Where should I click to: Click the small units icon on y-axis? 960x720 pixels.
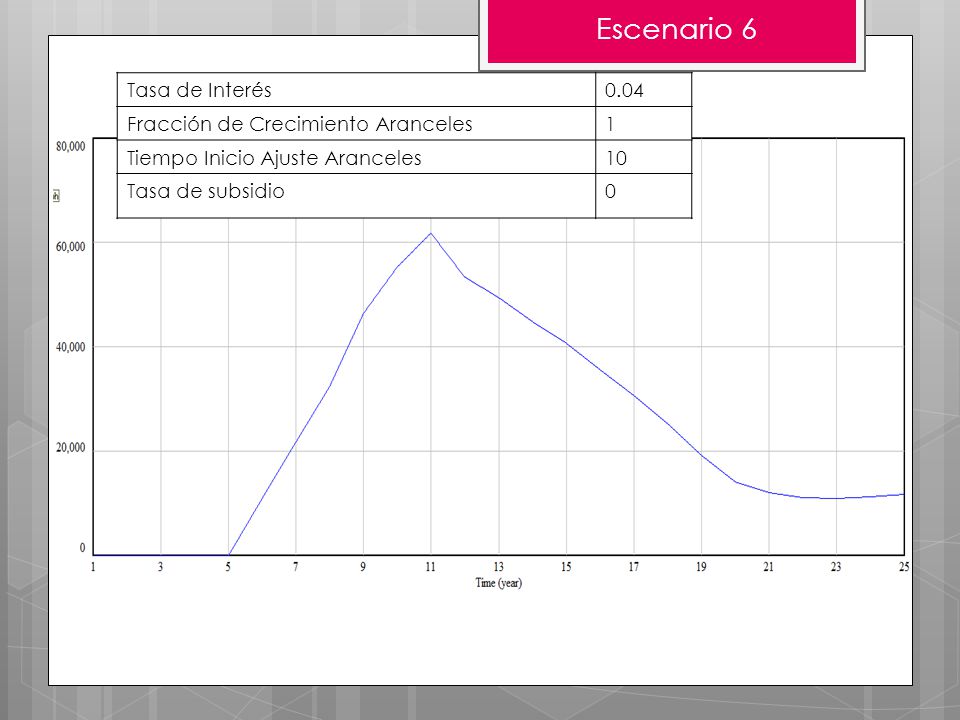(56, 195)
